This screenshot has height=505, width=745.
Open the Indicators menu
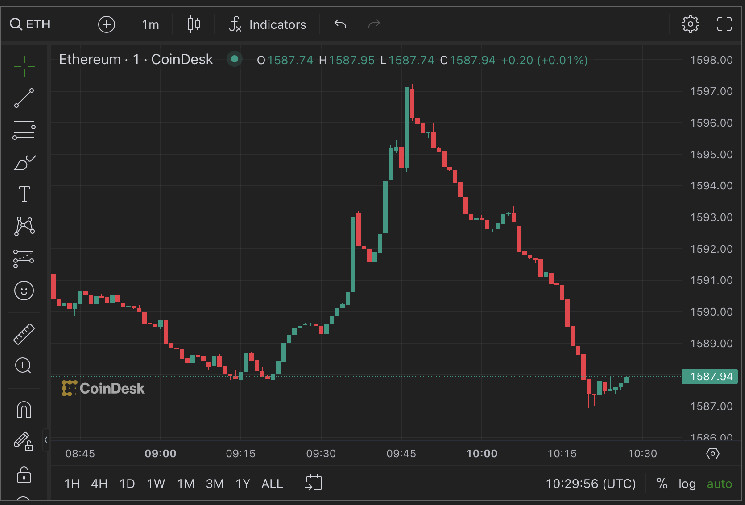(267, 24)
